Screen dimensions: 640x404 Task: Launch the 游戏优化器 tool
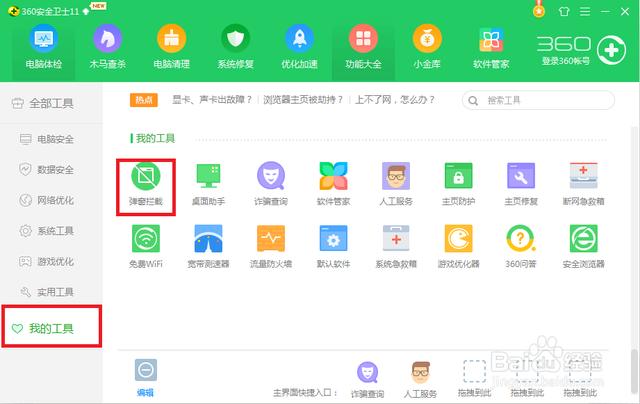458,246
